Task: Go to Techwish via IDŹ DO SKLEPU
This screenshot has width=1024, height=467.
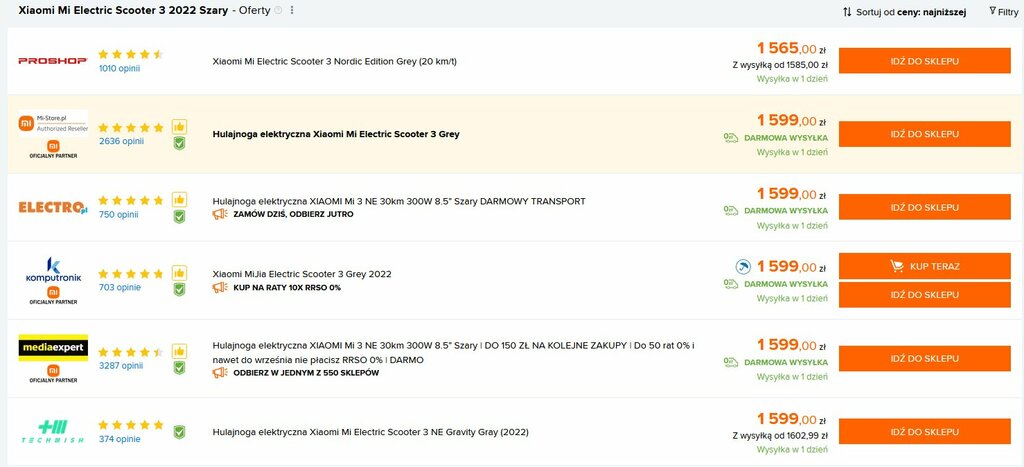Action: 924,432
